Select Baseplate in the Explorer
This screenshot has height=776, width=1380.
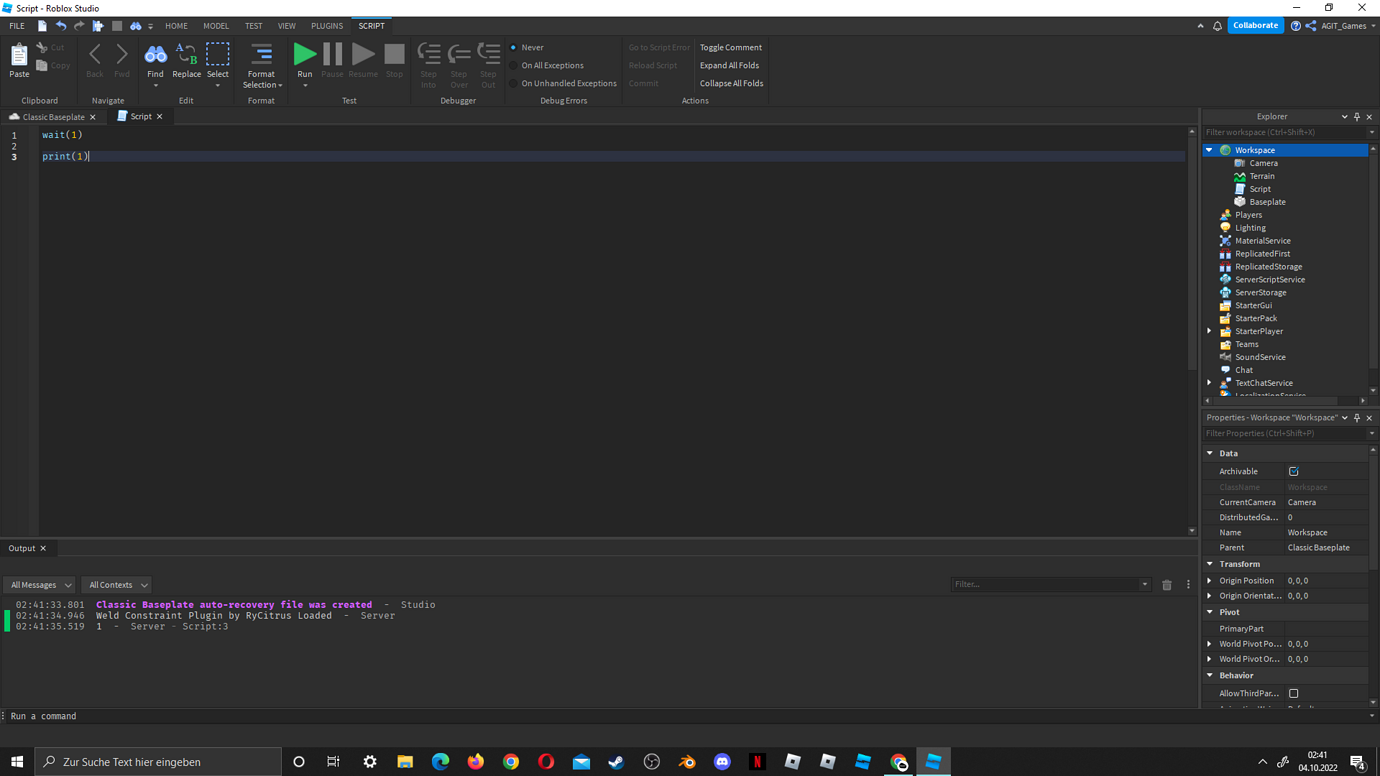point(1267,202)
